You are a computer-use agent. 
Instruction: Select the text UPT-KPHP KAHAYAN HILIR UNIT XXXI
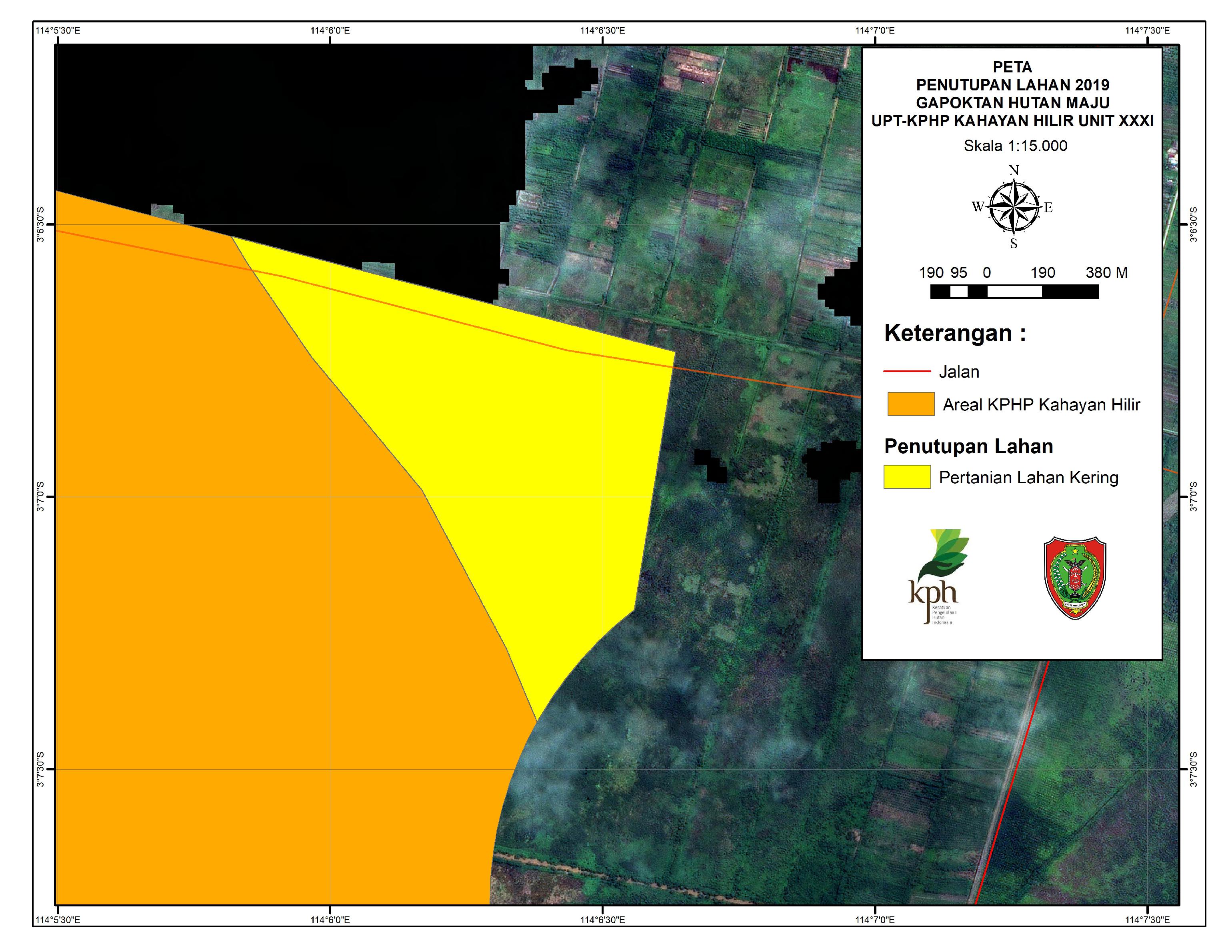(x=1012, y=121)
